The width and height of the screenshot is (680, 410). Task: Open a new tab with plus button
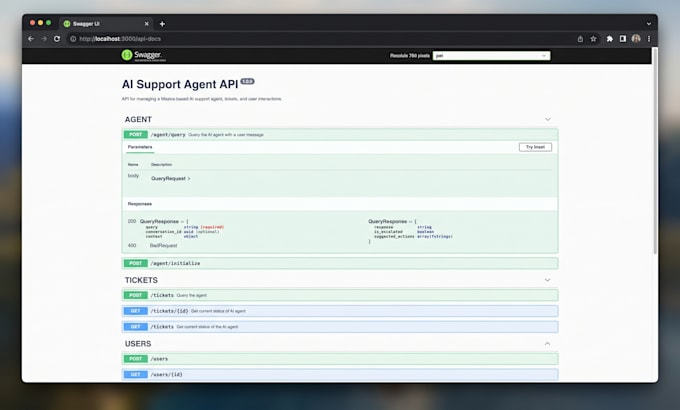point(162,24)
